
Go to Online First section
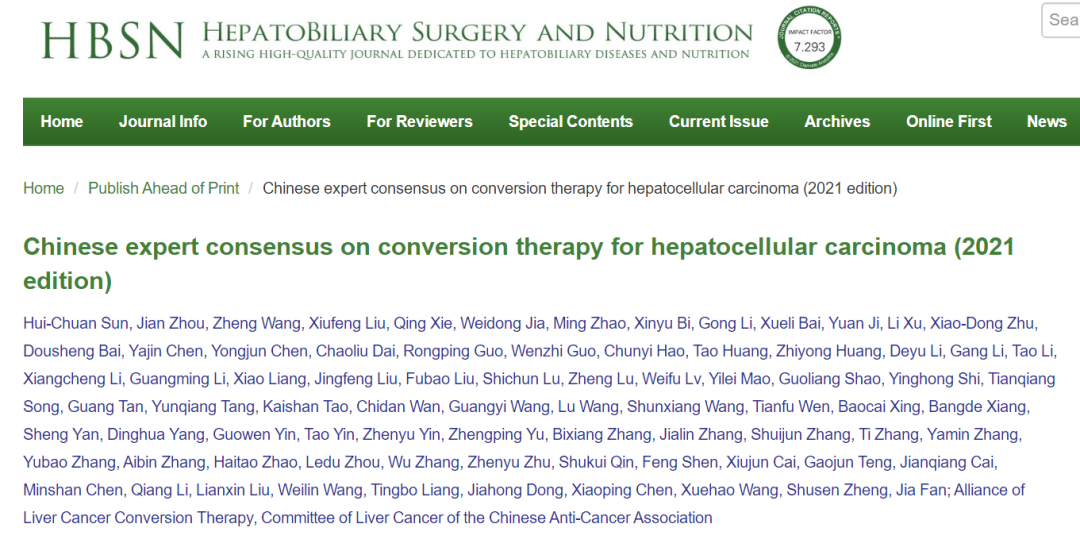(948, 122)
